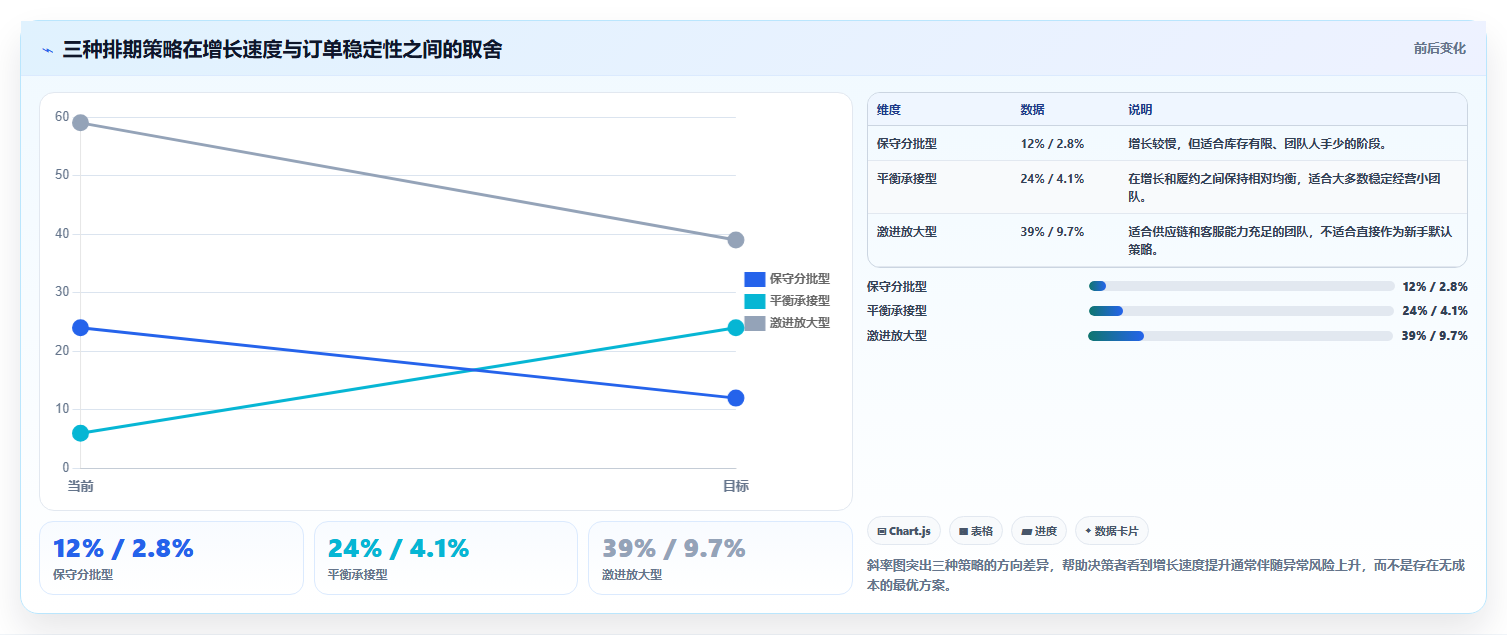This screenshot has width=1507, height=635.
Task: Toggle 保守分批型 legend item in chart
Action: point(787,279)
